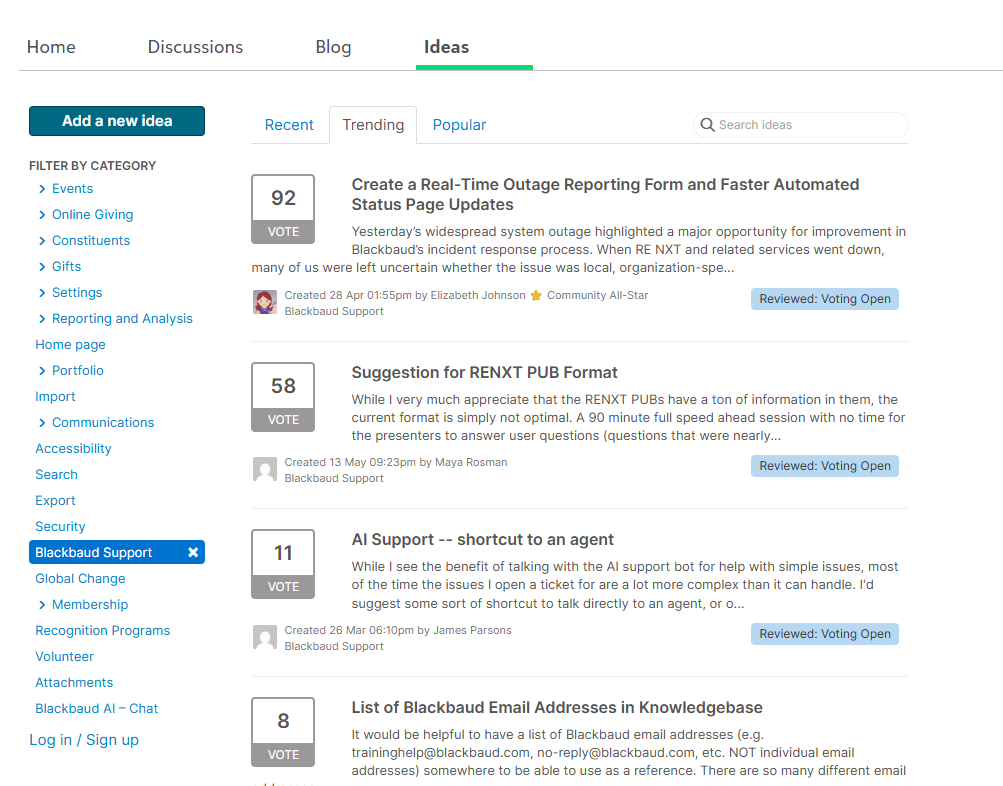Filter by Communications category
Image resolution: width=1003 pixels, height=786 pixels.
(x=103, y=423)
